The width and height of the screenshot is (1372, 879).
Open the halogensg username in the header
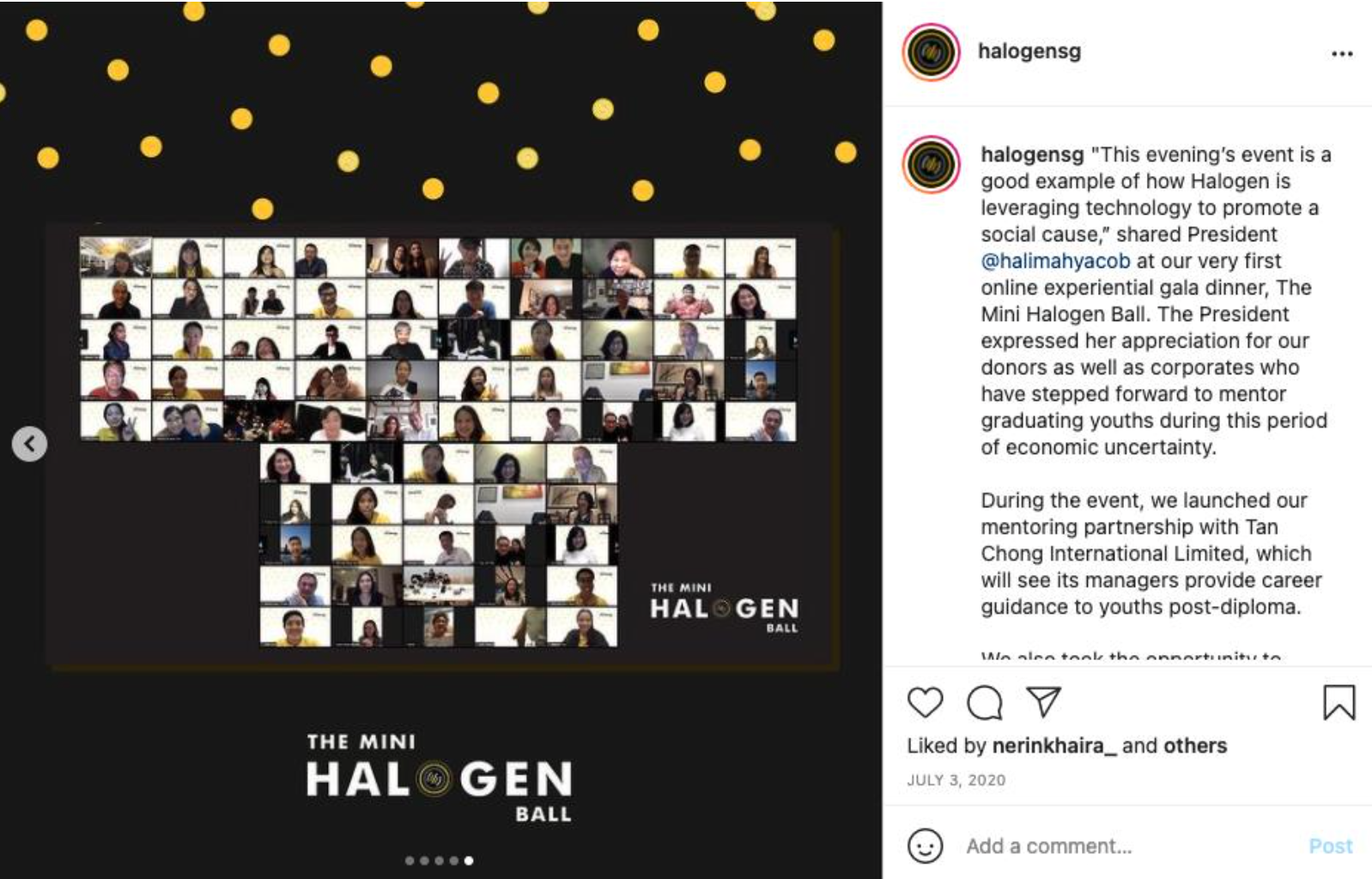(x=1029, y=51)
